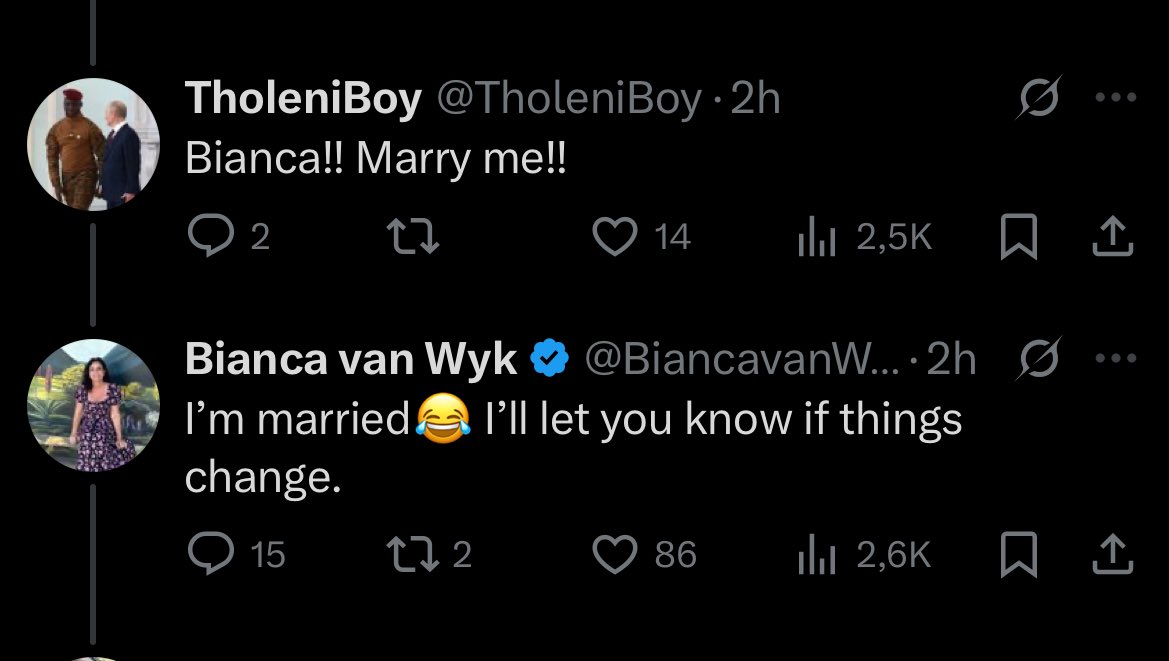Screen dimensions: 1169x661
Task: Share TholeniBoy's tweet
Action: pos(1113,236)
